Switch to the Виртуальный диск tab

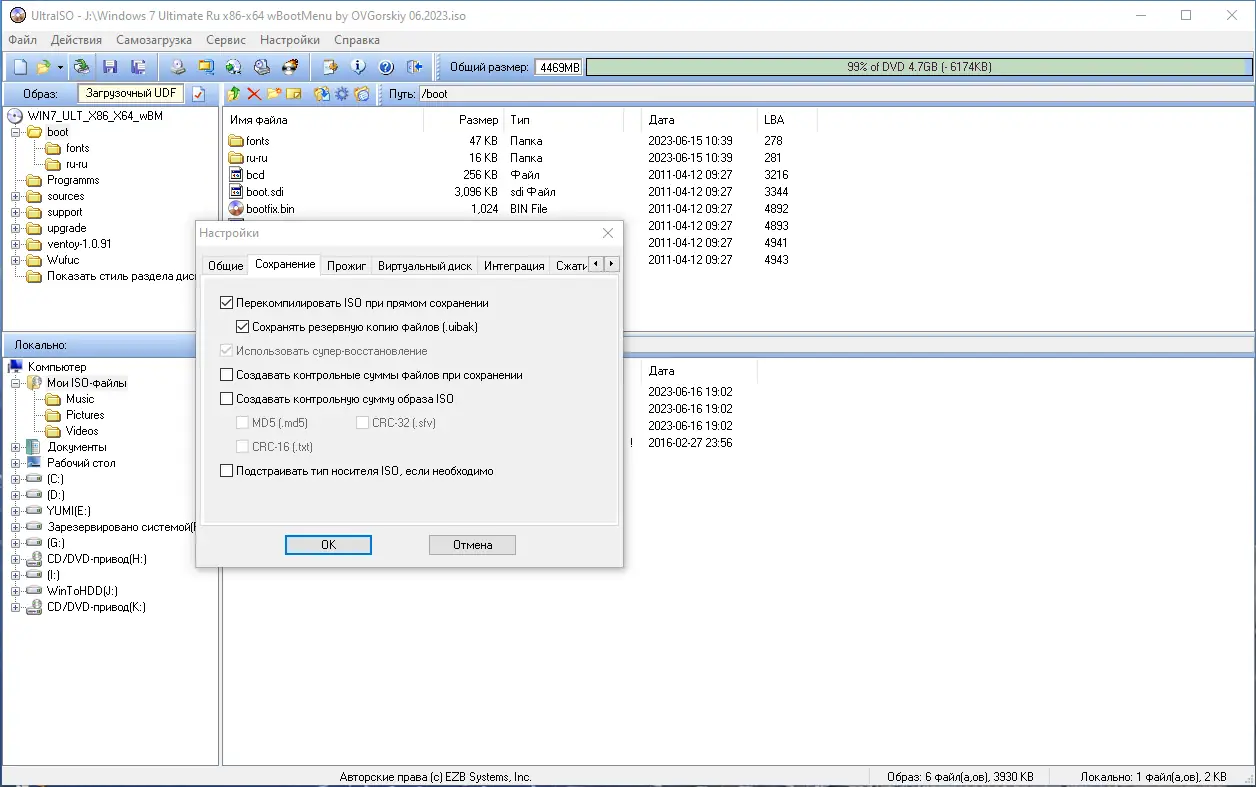pos(425,266)
